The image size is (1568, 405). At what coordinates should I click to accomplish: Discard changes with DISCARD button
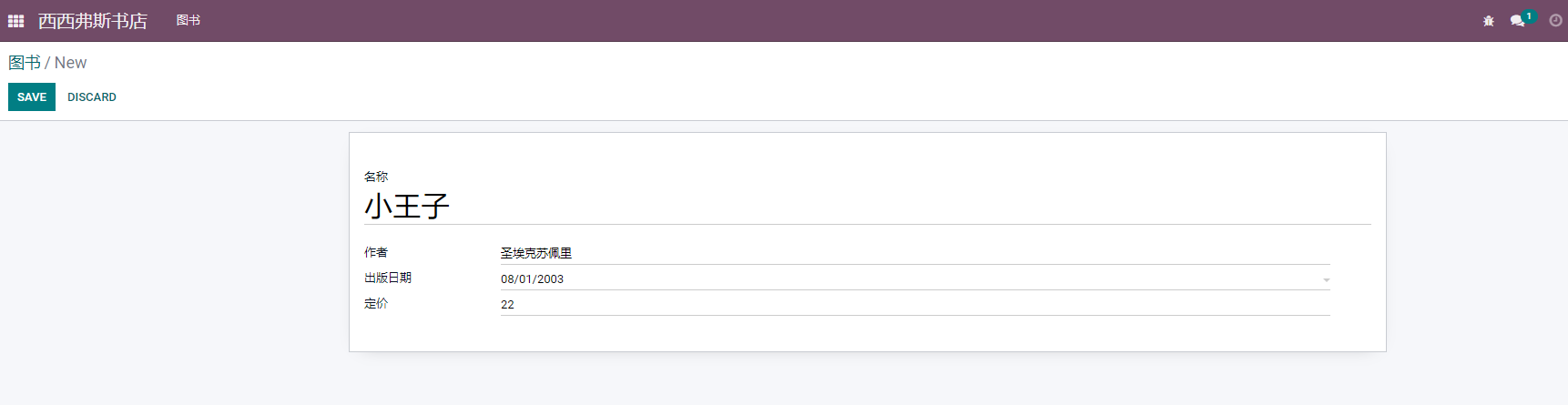point(92,96)
